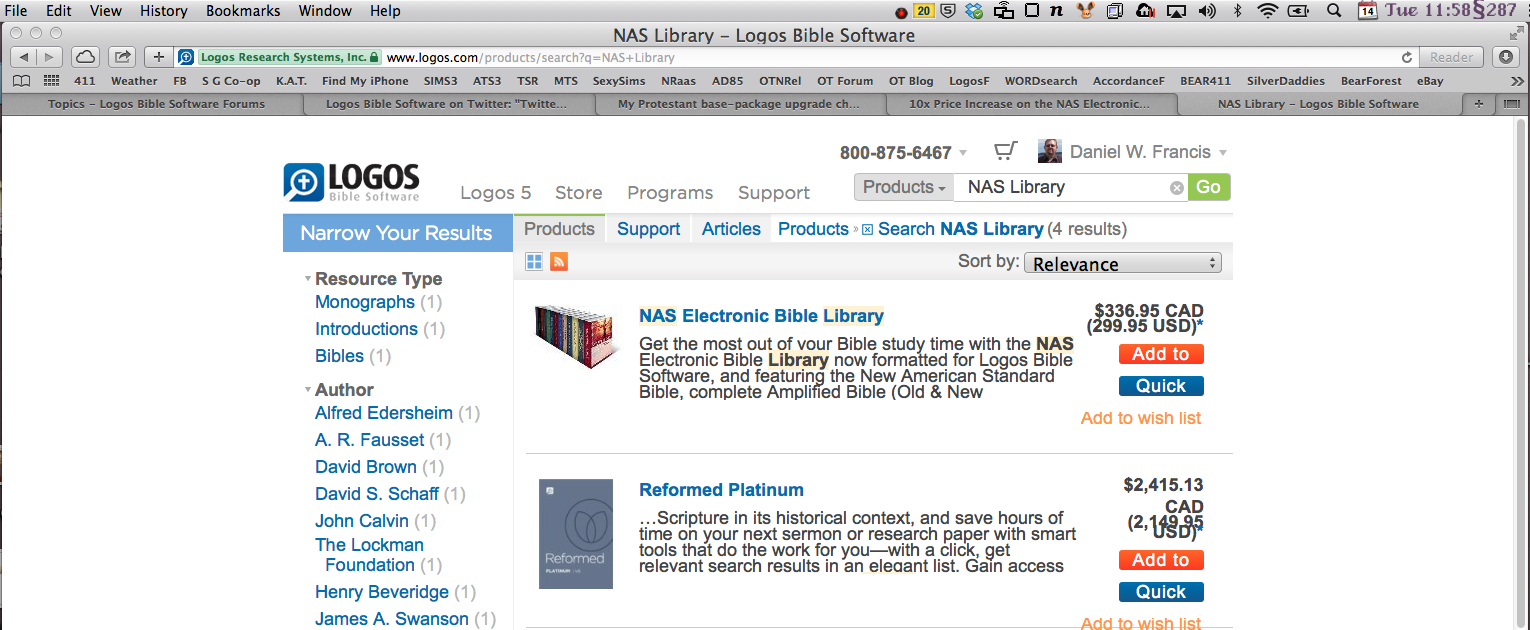The height and width of the screenshot is (630, 1530).
Task: Switch to Topics - Logos Bible Software Forums tab
Action: tap(156, 103)
